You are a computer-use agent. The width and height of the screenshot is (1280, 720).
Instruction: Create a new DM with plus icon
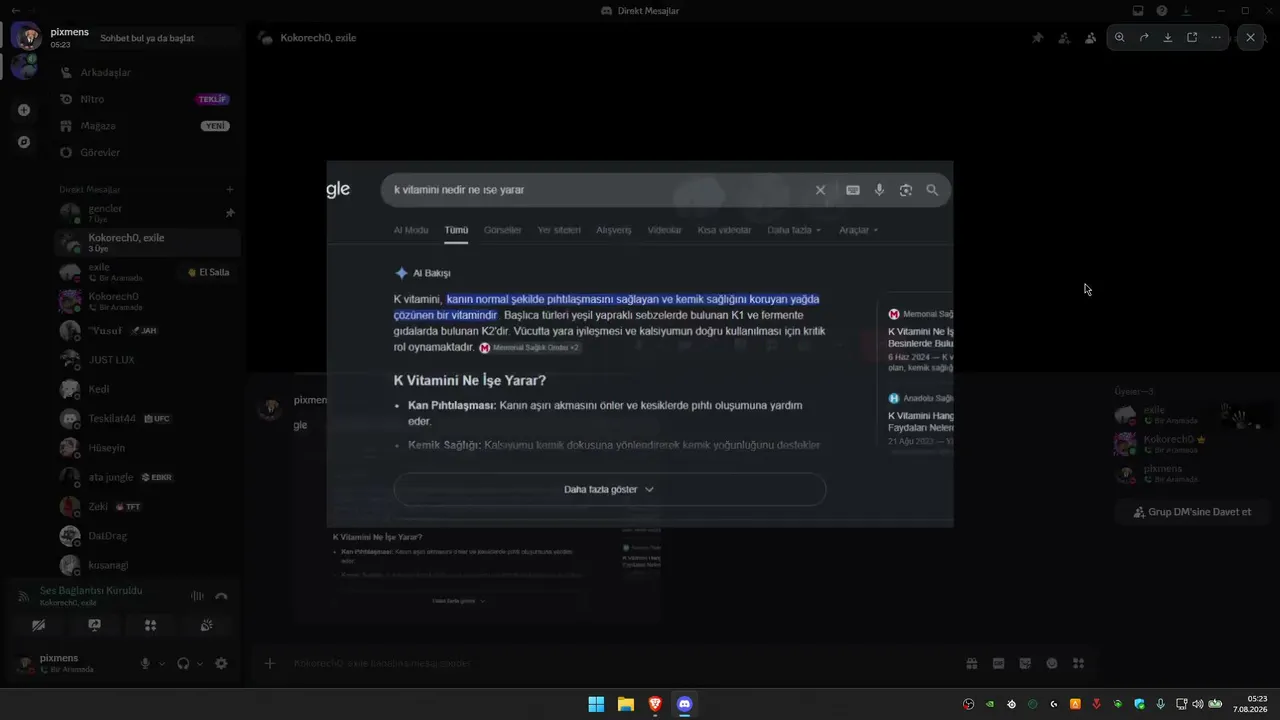click(x=230, y=189)
